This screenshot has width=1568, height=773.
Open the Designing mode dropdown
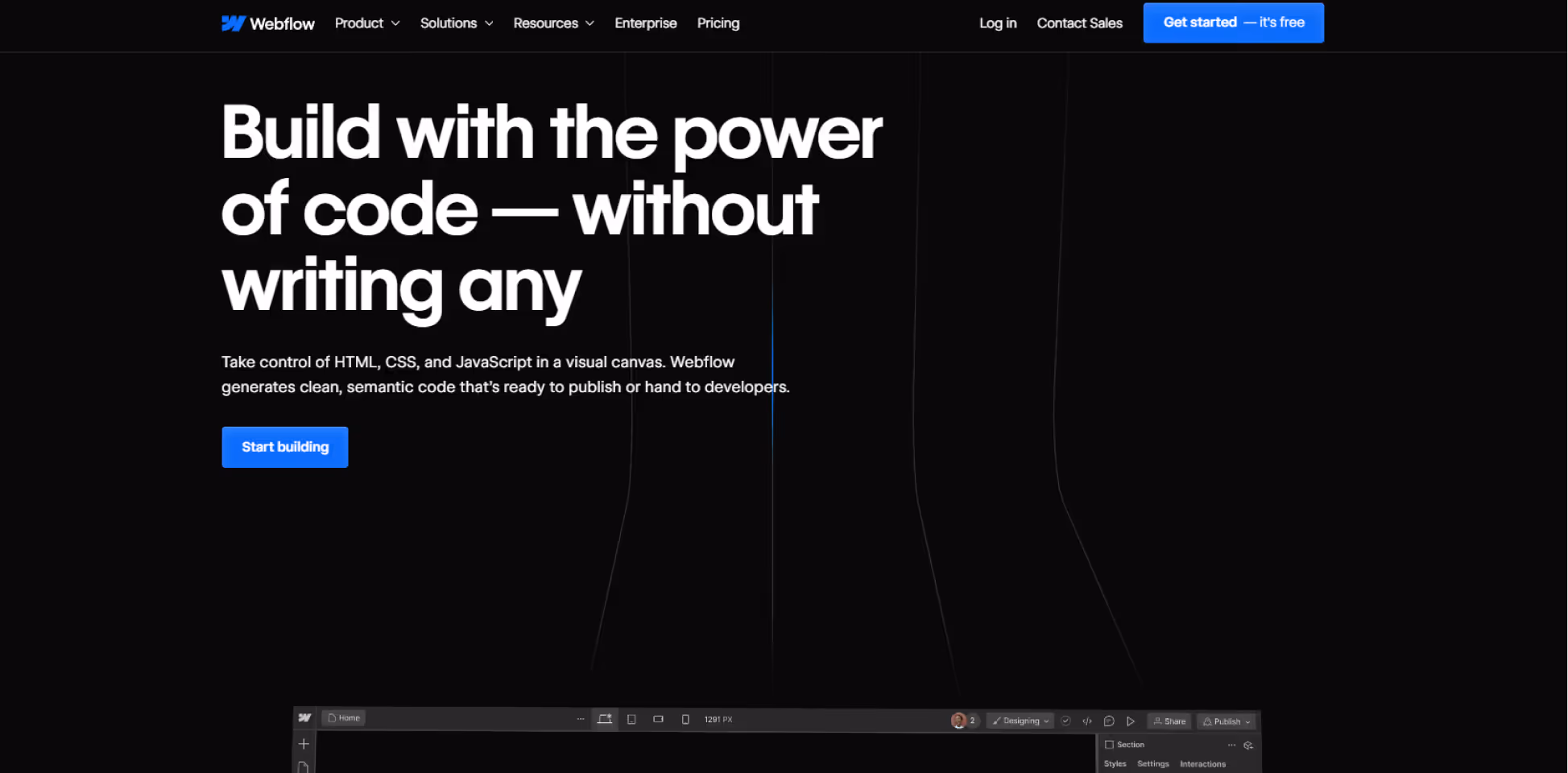pos(1020,721)
